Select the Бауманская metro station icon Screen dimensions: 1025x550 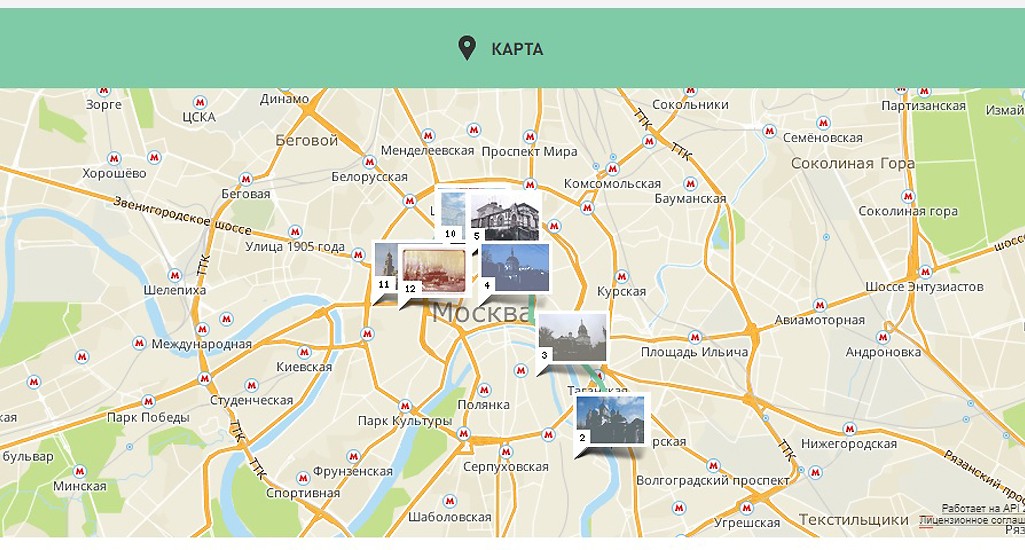[x=689, y=184]
